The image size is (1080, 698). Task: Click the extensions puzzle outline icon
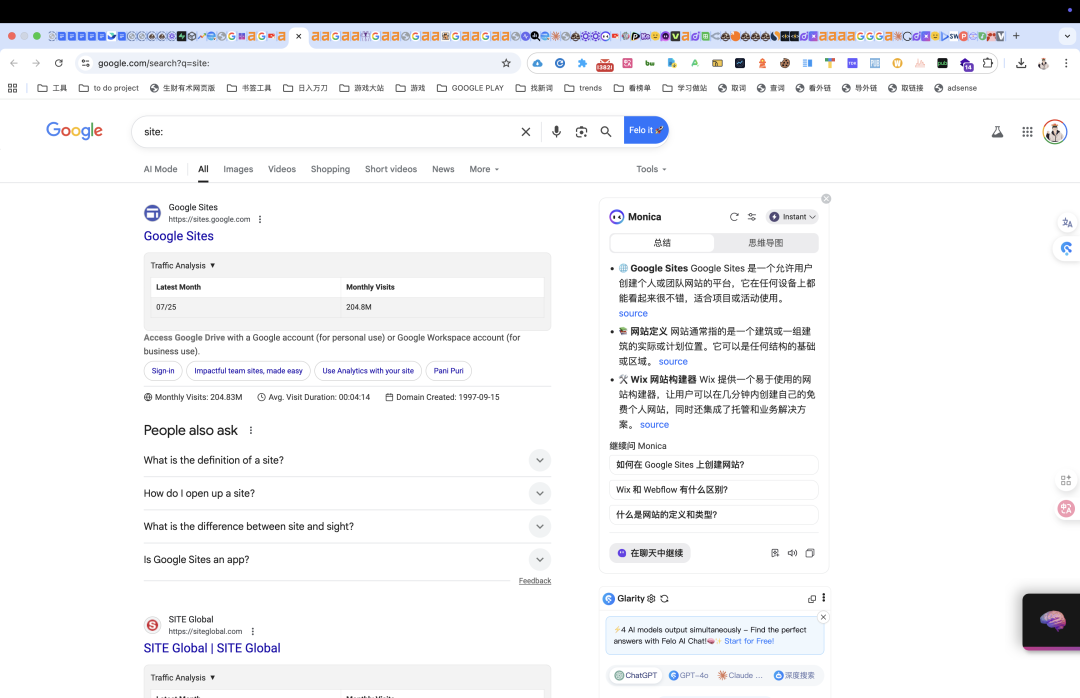click(x=988, y=63)
